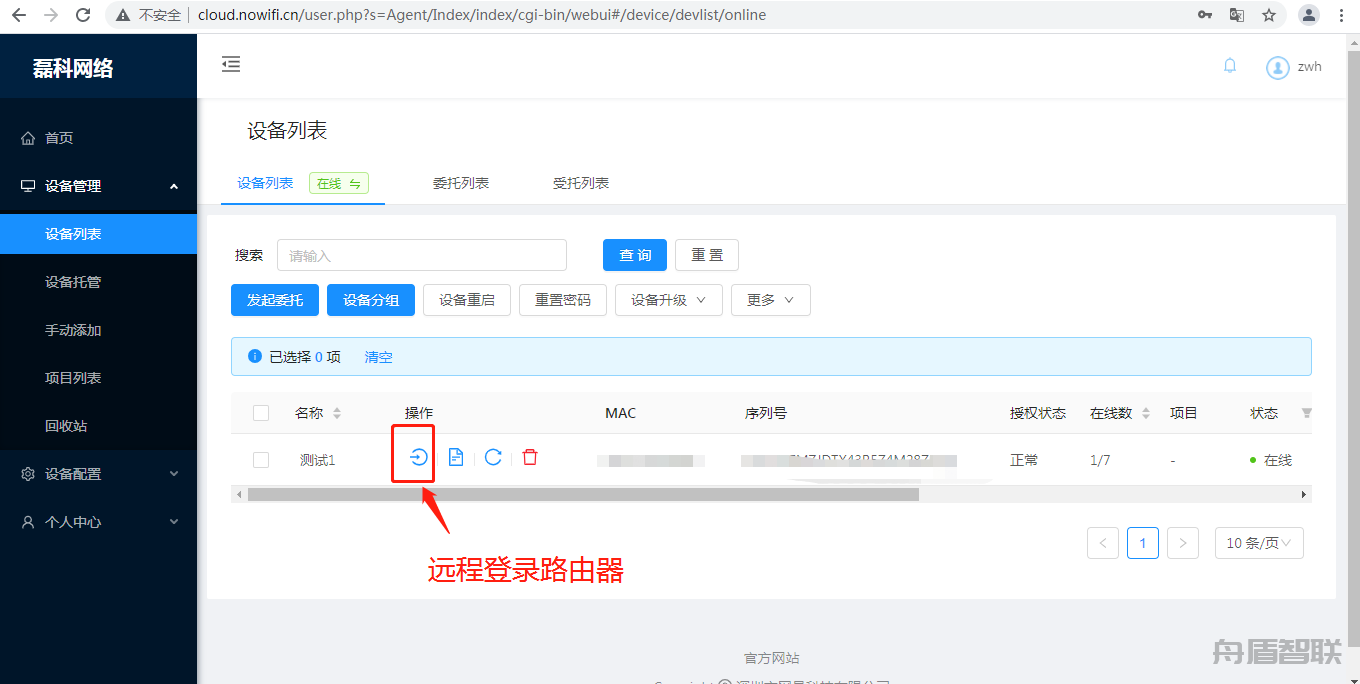Open the browser translate icon
Viewport: 1360px width, 684px height.
pos(1237,15)
